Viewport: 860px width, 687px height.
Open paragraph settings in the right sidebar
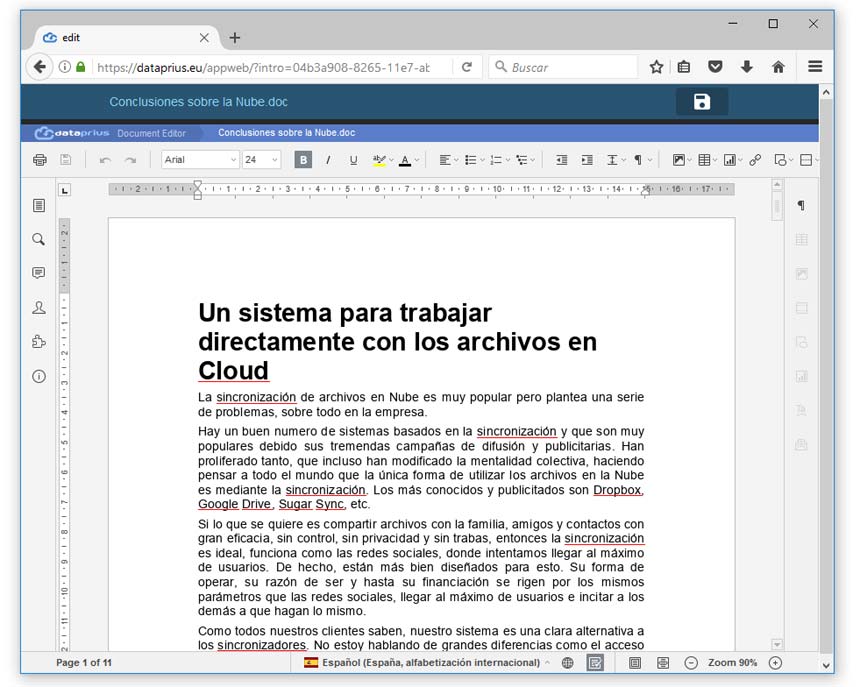click(x=801, y=206)
